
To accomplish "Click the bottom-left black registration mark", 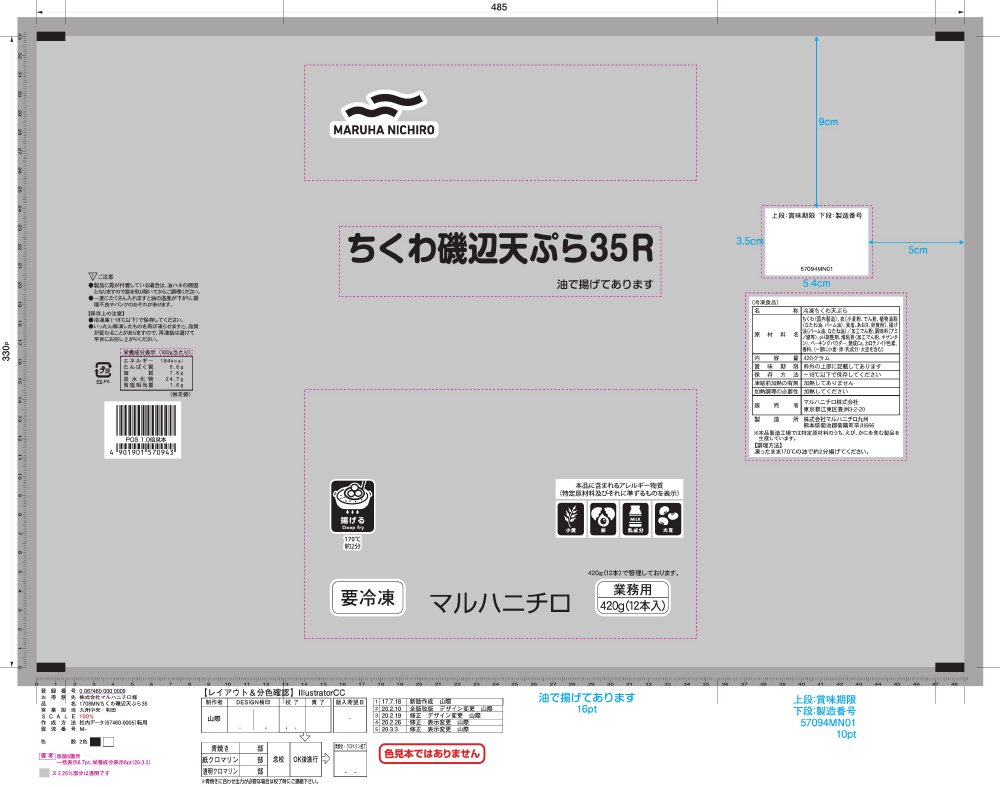I will pyautogui.click(x=51, y=667).
